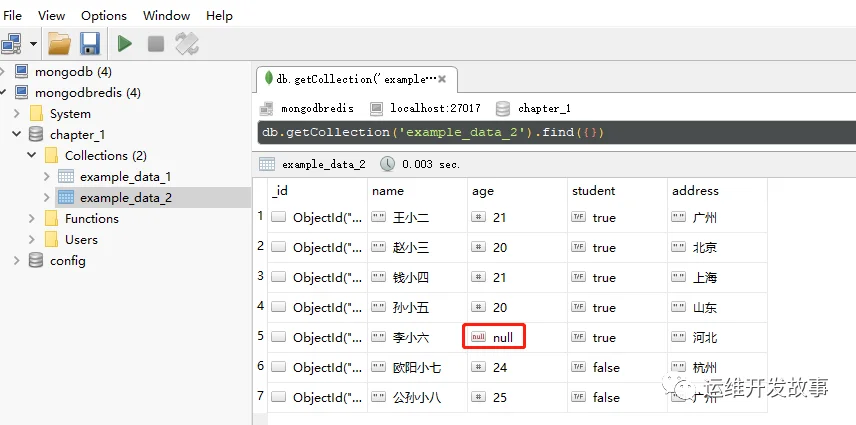Select the 钱小四 name cell
The height and width of the screenshot is (425, 856).
(x=418, y=278)
